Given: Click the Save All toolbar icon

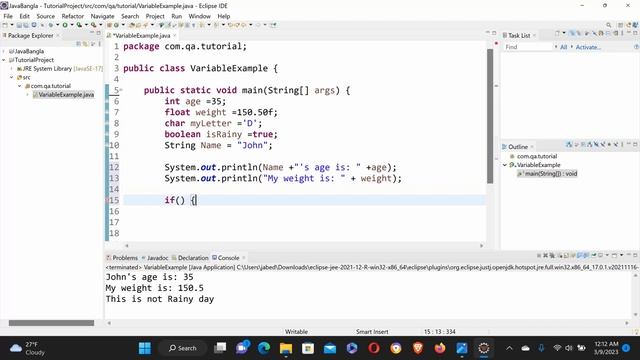Looking at the screenshot, I should click(26, 25).
